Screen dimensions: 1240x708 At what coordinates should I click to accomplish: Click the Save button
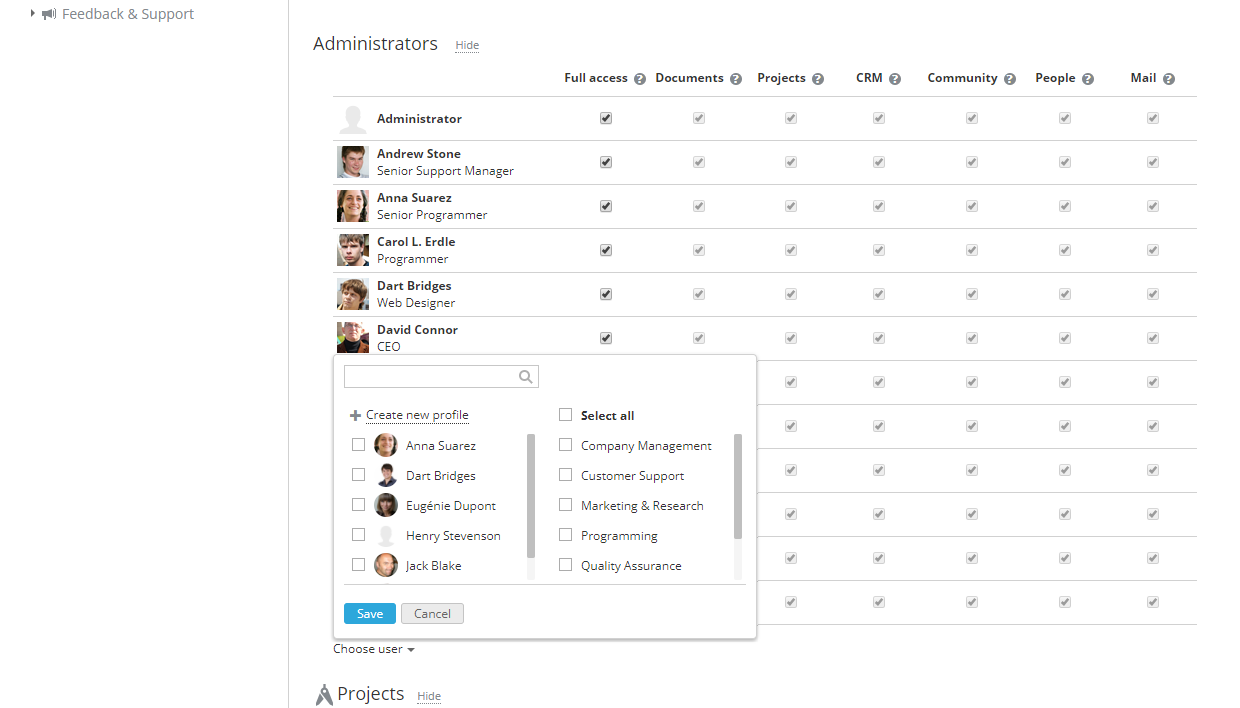[369, 613]
